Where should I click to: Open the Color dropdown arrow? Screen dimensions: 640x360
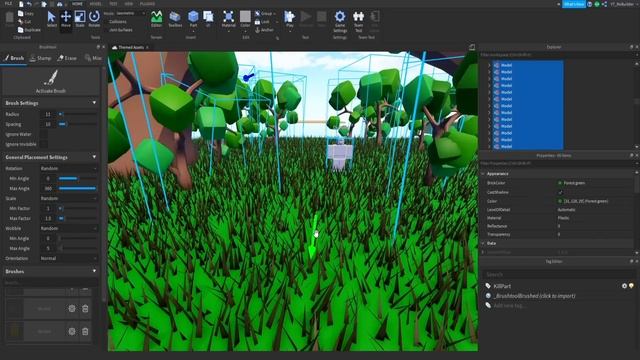point(245,30)
